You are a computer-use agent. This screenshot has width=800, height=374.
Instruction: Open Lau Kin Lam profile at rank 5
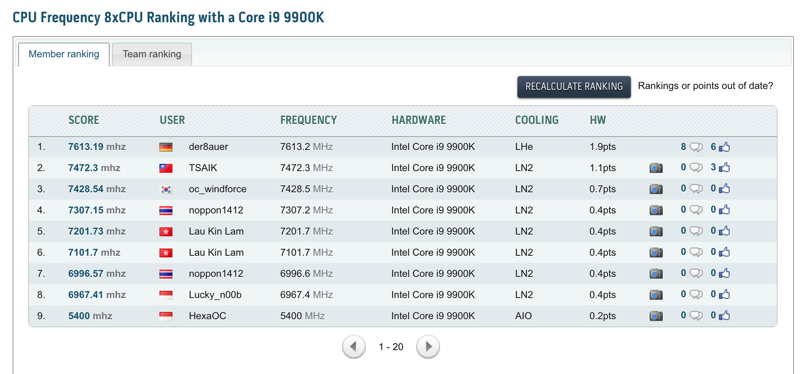(216, 231)
